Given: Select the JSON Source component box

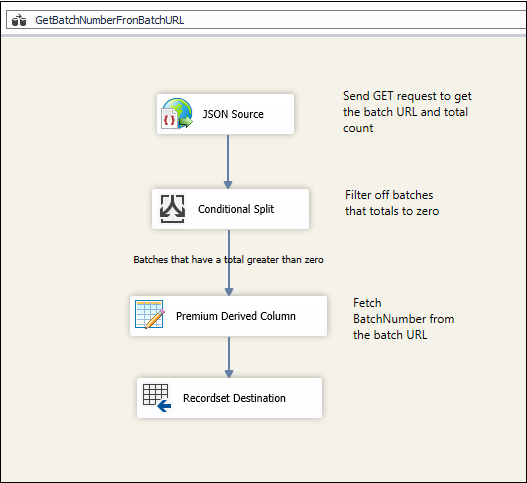Looking at the screenshot, I should (x=226, y=114).
